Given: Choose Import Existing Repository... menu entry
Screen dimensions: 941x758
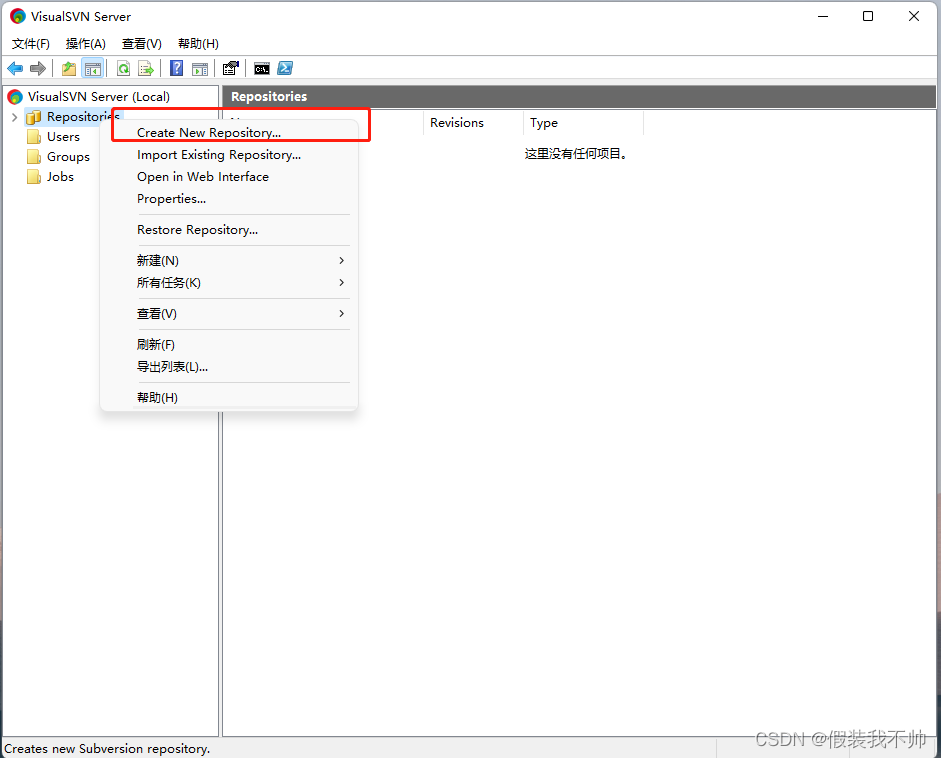Looking at the screenshot, I should [x=230, y=155].
